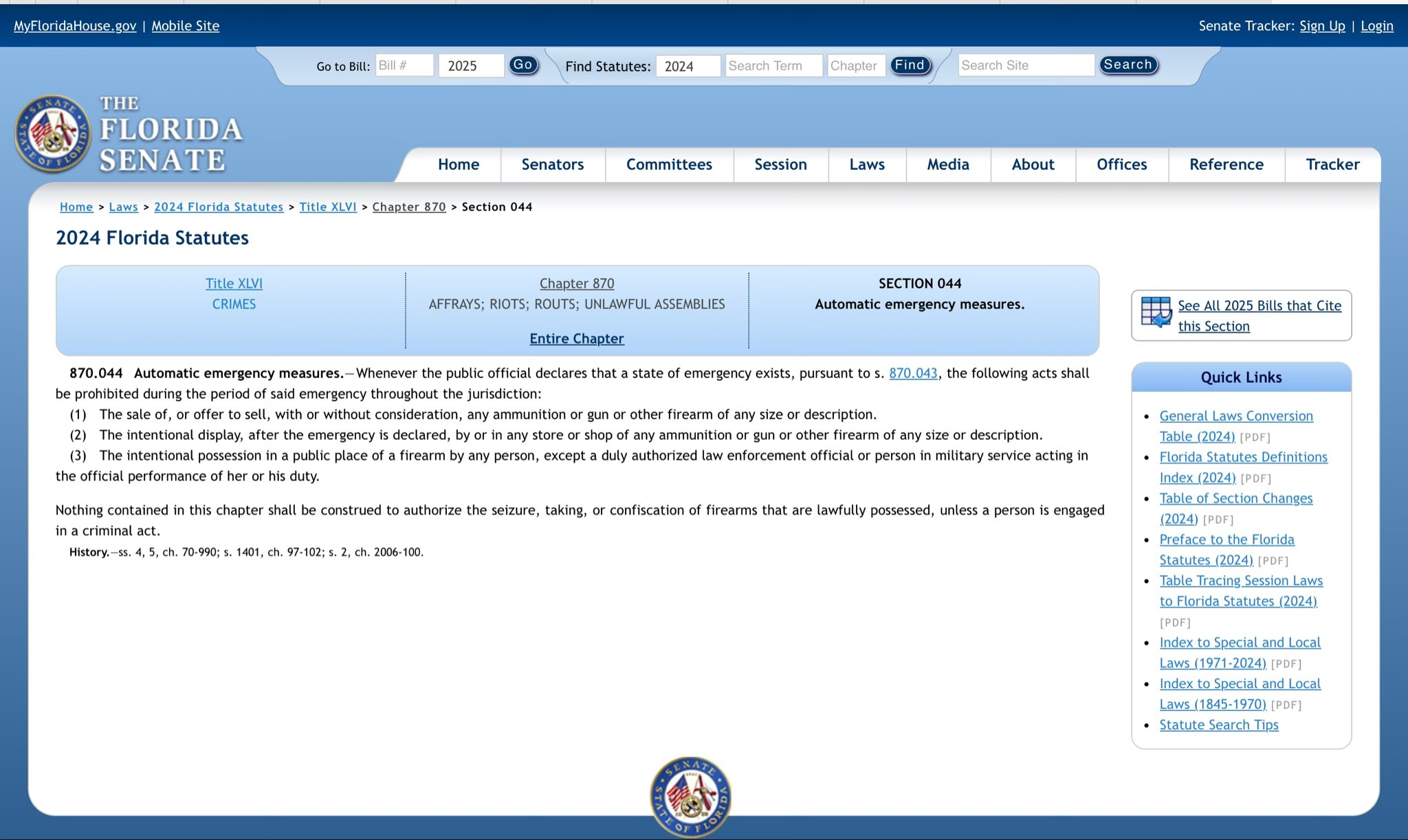This screenshot has height=840, width=1408.
Task: Open the Laws navigation menu
Action: click(866, 164)
